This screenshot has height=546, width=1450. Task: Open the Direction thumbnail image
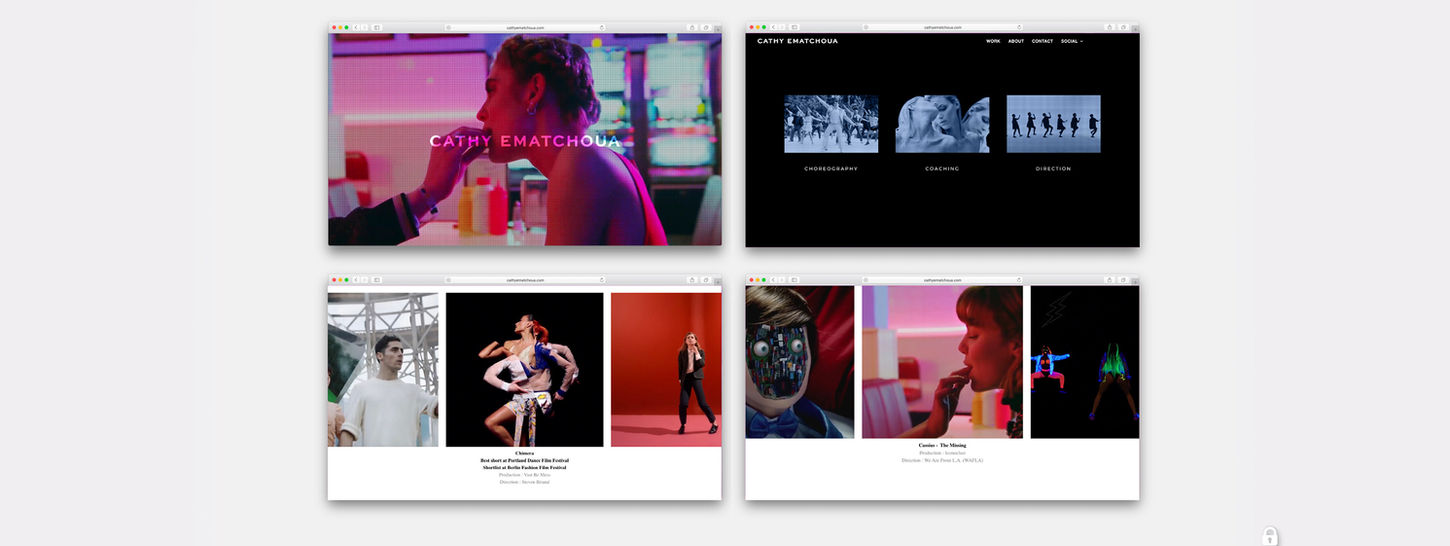(x=1053, y=124)
